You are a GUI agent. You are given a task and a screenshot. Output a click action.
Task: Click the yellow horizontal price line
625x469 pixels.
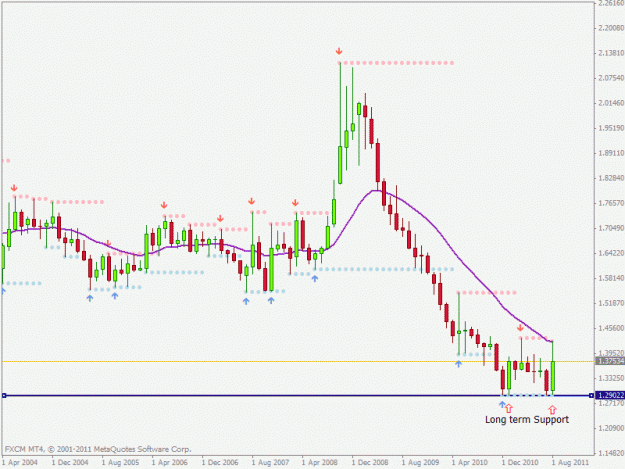[x=297, y=361]
